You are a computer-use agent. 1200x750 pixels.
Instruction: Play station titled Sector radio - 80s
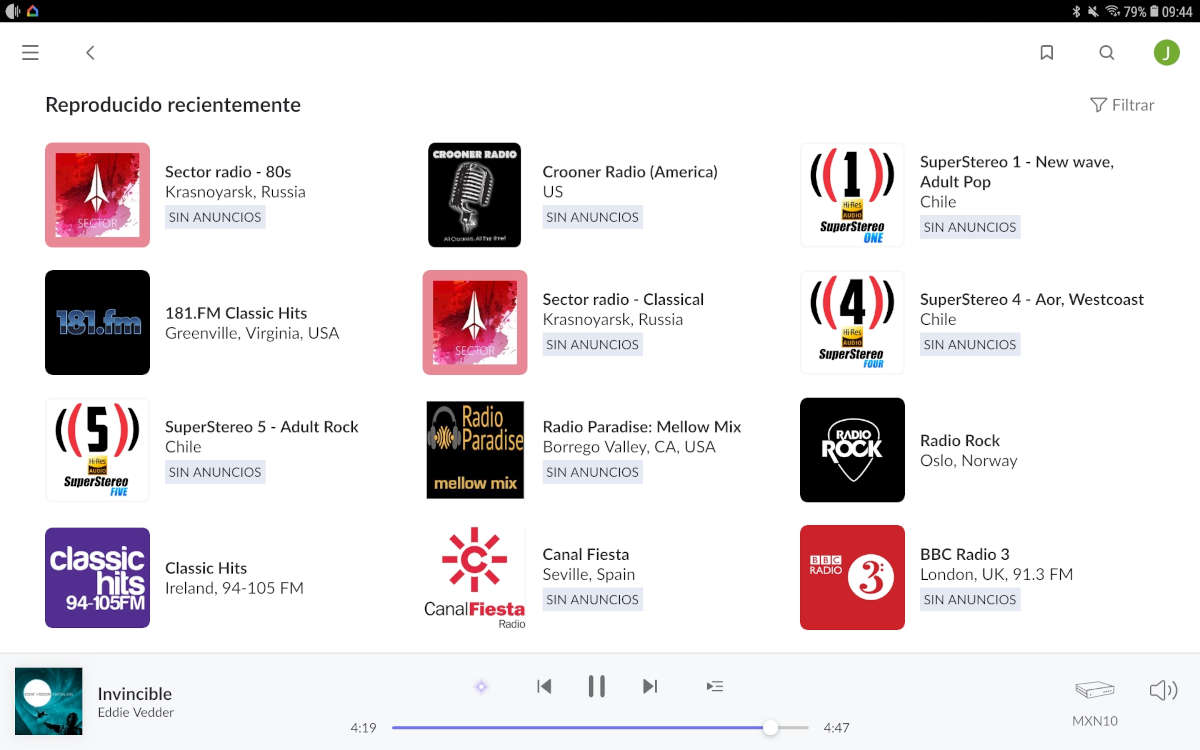point(228,172)
